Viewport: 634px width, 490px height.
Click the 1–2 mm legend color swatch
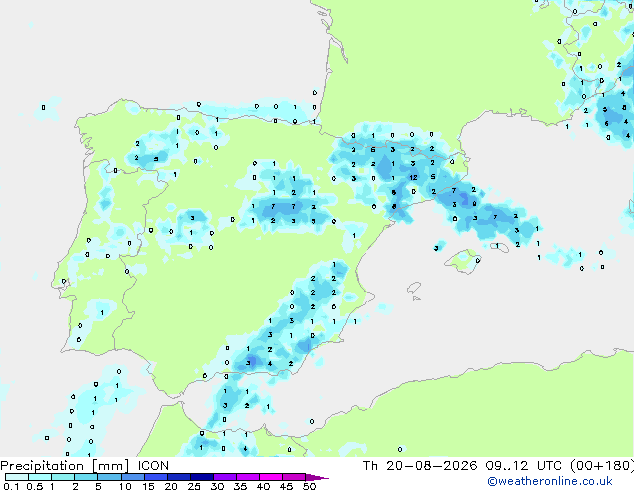coord(63,477)
